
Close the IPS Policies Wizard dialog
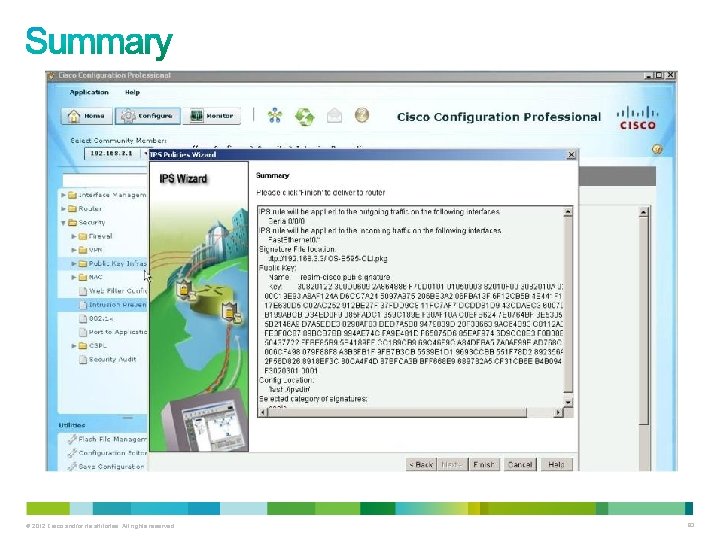pos(571,155)
